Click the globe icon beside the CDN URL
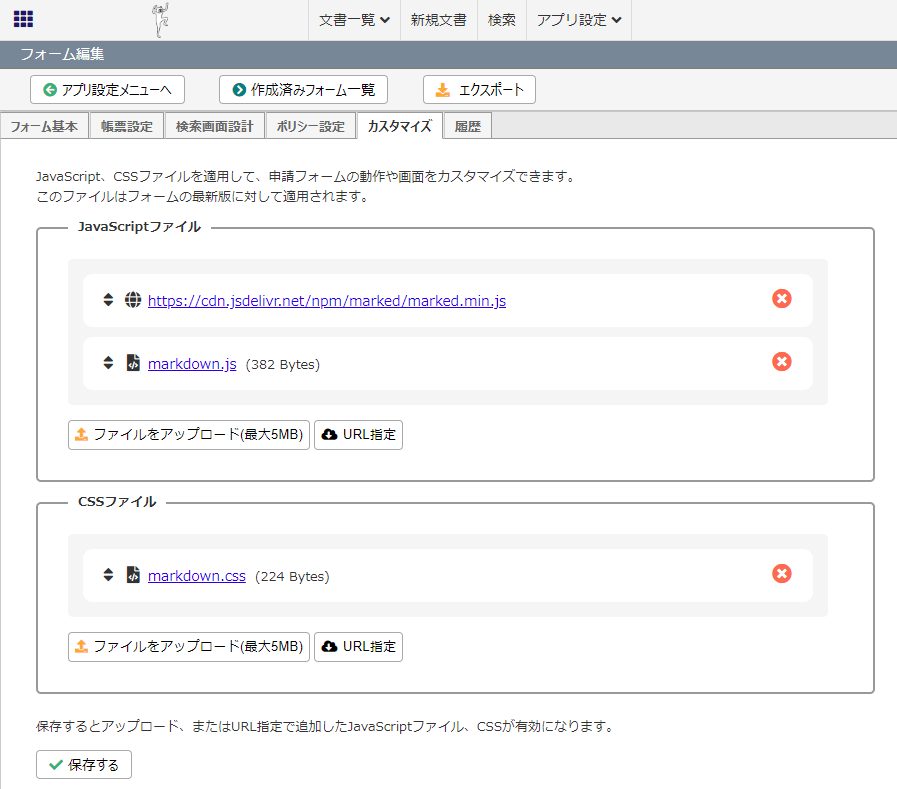897x789 pixels. (133, 300)
